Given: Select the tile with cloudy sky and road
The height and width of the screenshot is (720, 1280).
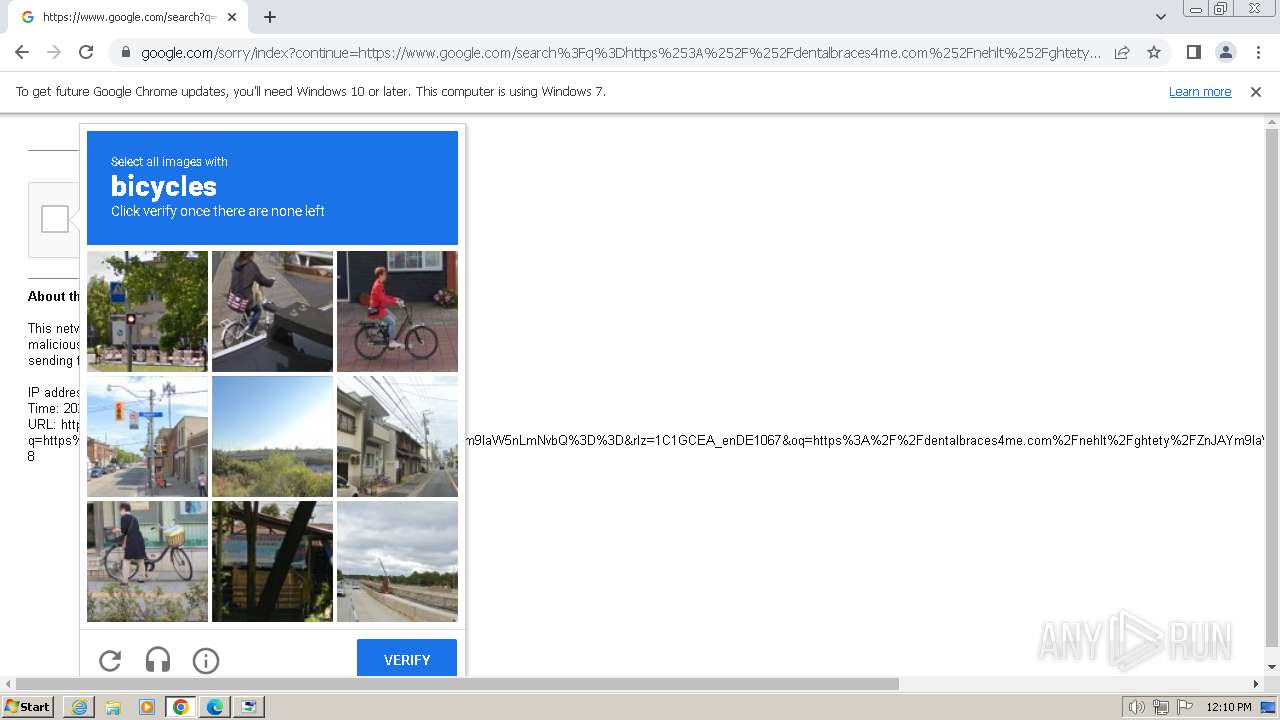Looking at the screenshot, I should [x=397, y=561].
